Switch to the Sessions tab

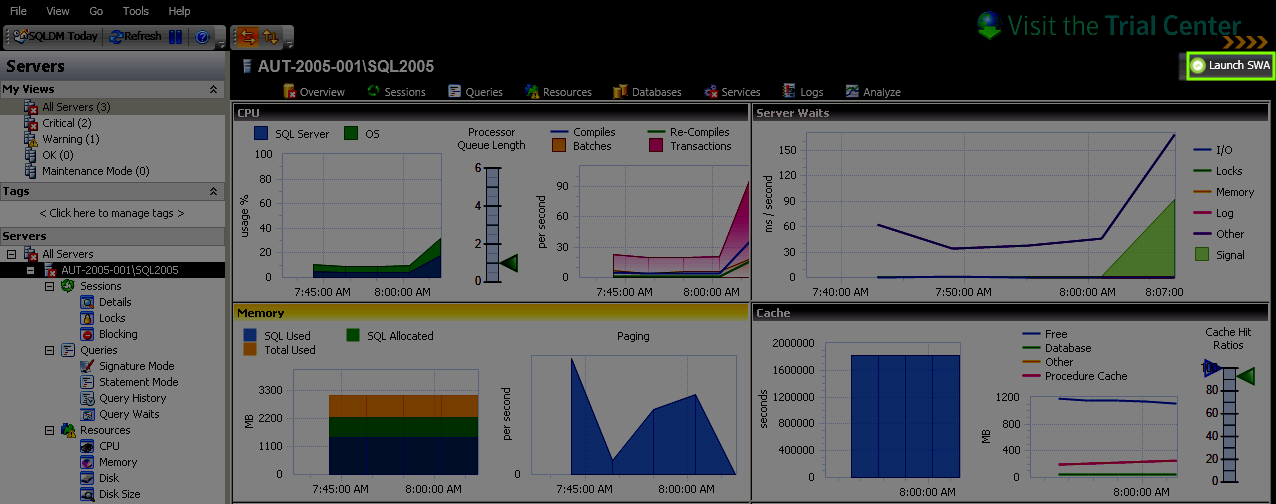396,91
